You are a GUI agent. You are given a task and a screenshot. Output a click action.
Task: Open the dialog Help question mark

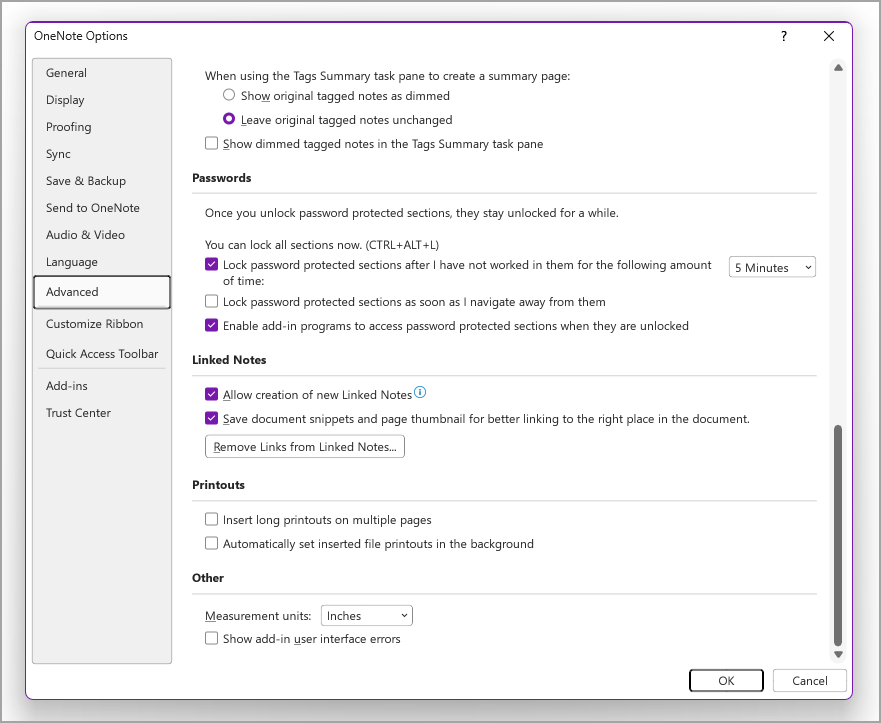pyautogui.click(x=783, y=36)
